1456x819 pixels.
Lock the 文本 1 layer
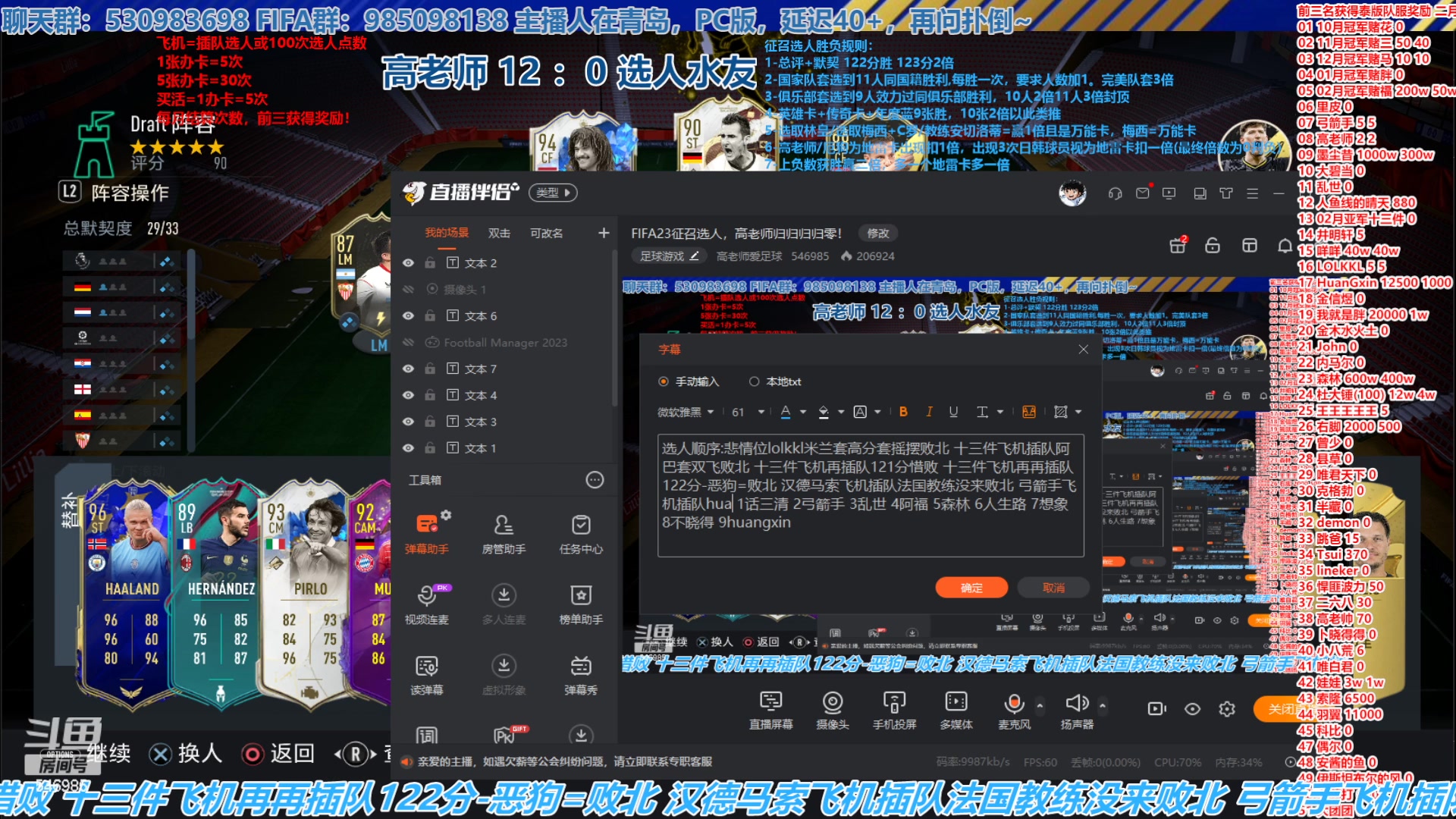[x=430, y=448]
